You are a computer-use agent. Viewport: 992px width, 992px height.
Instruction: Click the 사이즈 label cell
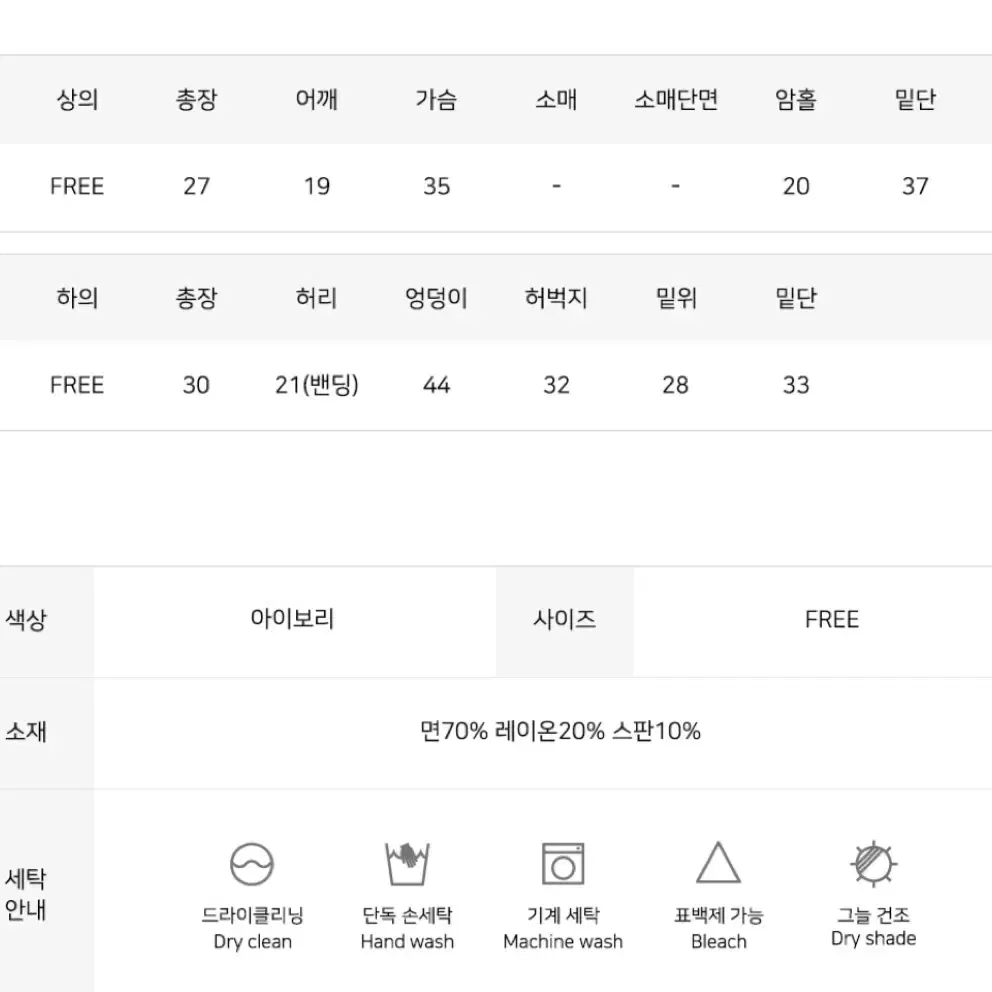pos(564,621)
